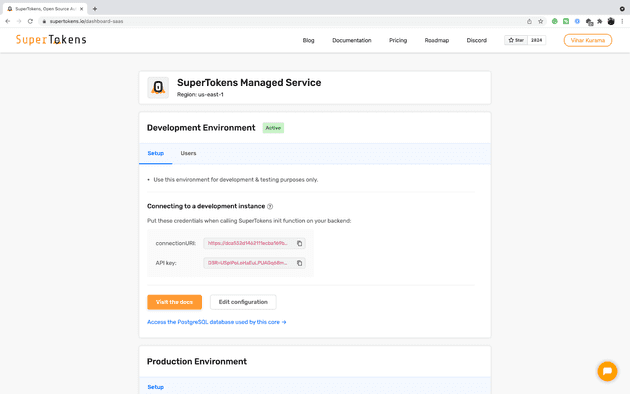Click the SuperTokens Managed Service app icon
Screen dimensions: 630x394
(x=158, y=87)
